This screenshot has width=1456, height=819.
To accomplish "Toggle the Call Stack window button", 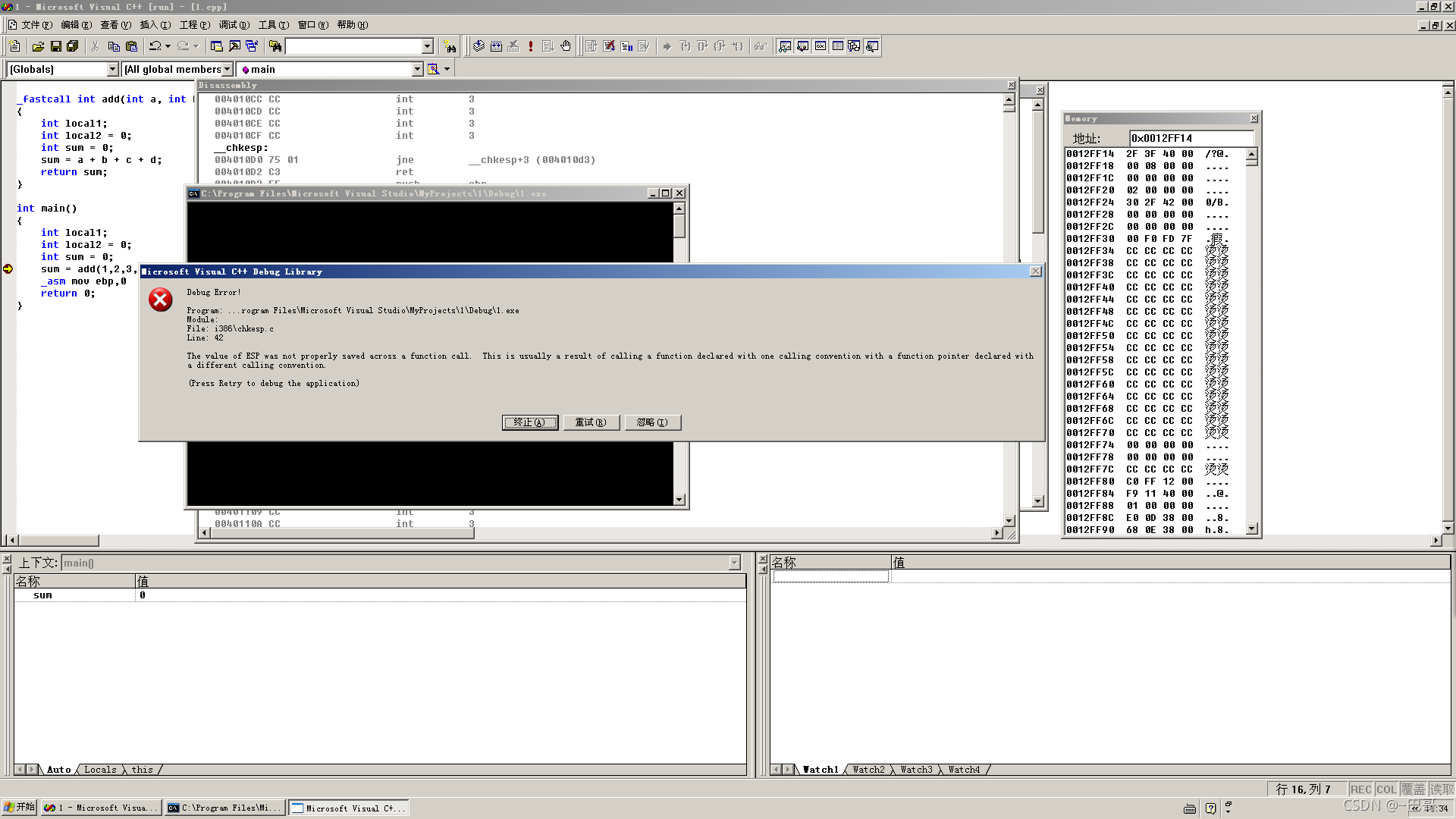I will tap(855, 47).
